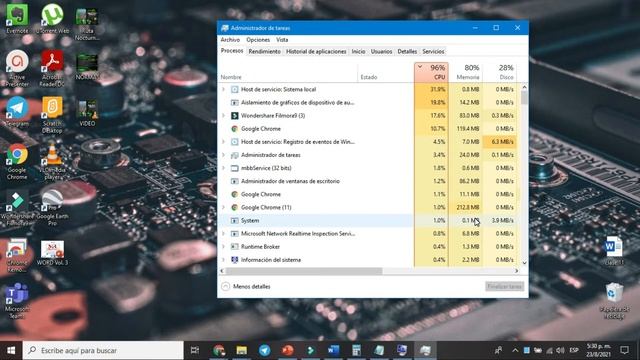Click the volume icon in the system tray
Viewport: 640px width, 360px height.
tap(560, 350)
